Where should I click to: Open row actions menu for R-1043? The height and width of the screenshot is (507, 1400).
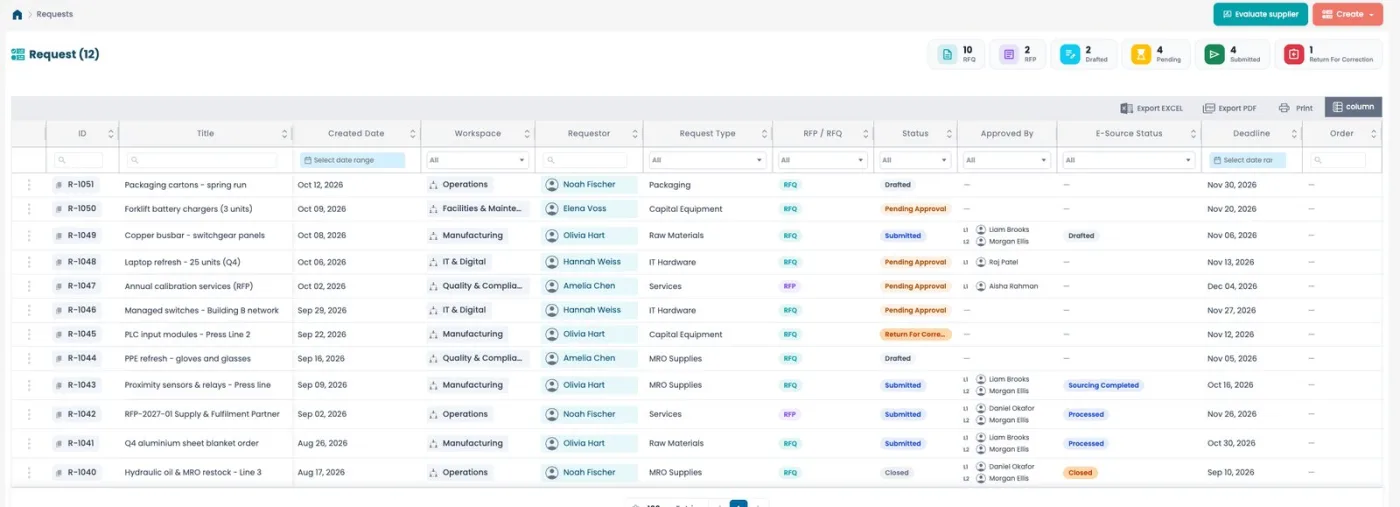coord(29,385)
